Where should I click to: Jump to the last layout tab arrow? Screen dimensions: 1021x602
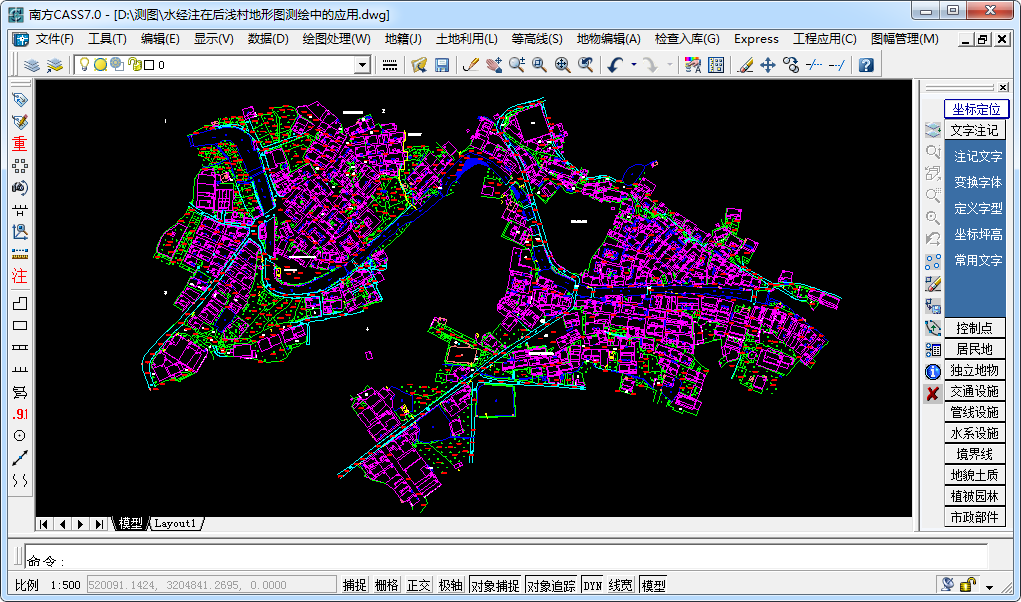(x=99, y=524)
